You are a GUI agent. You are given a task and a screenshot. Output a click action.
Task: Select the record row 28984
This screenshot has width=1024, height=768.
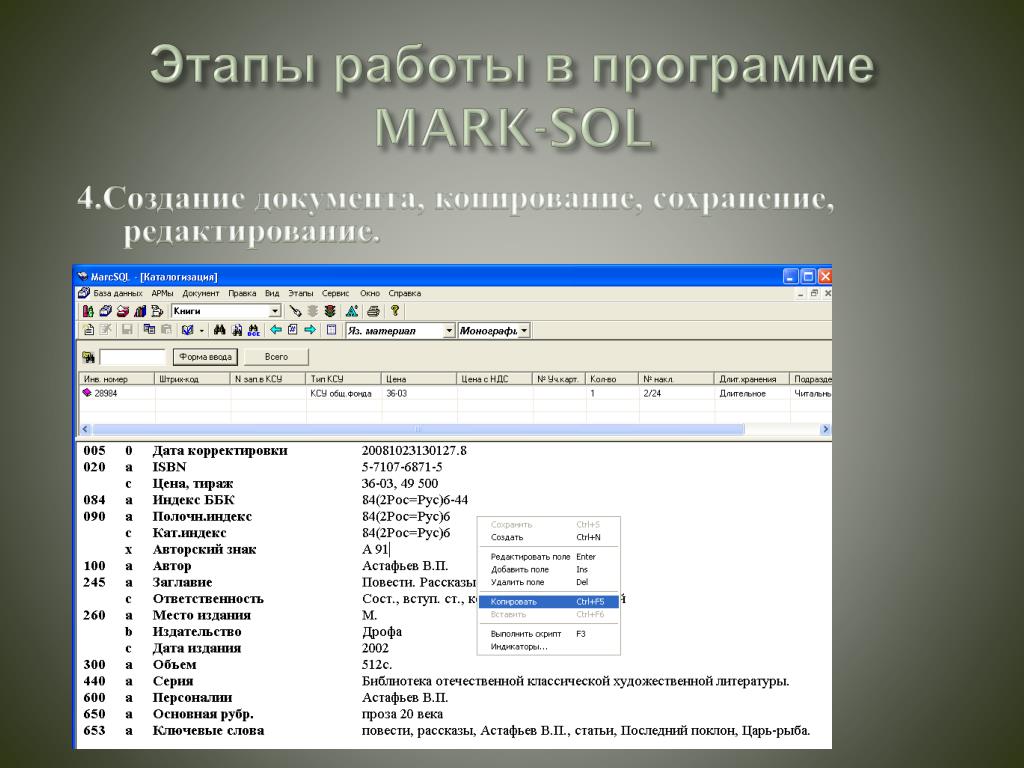pyautogui.click(x=455, y=393)
